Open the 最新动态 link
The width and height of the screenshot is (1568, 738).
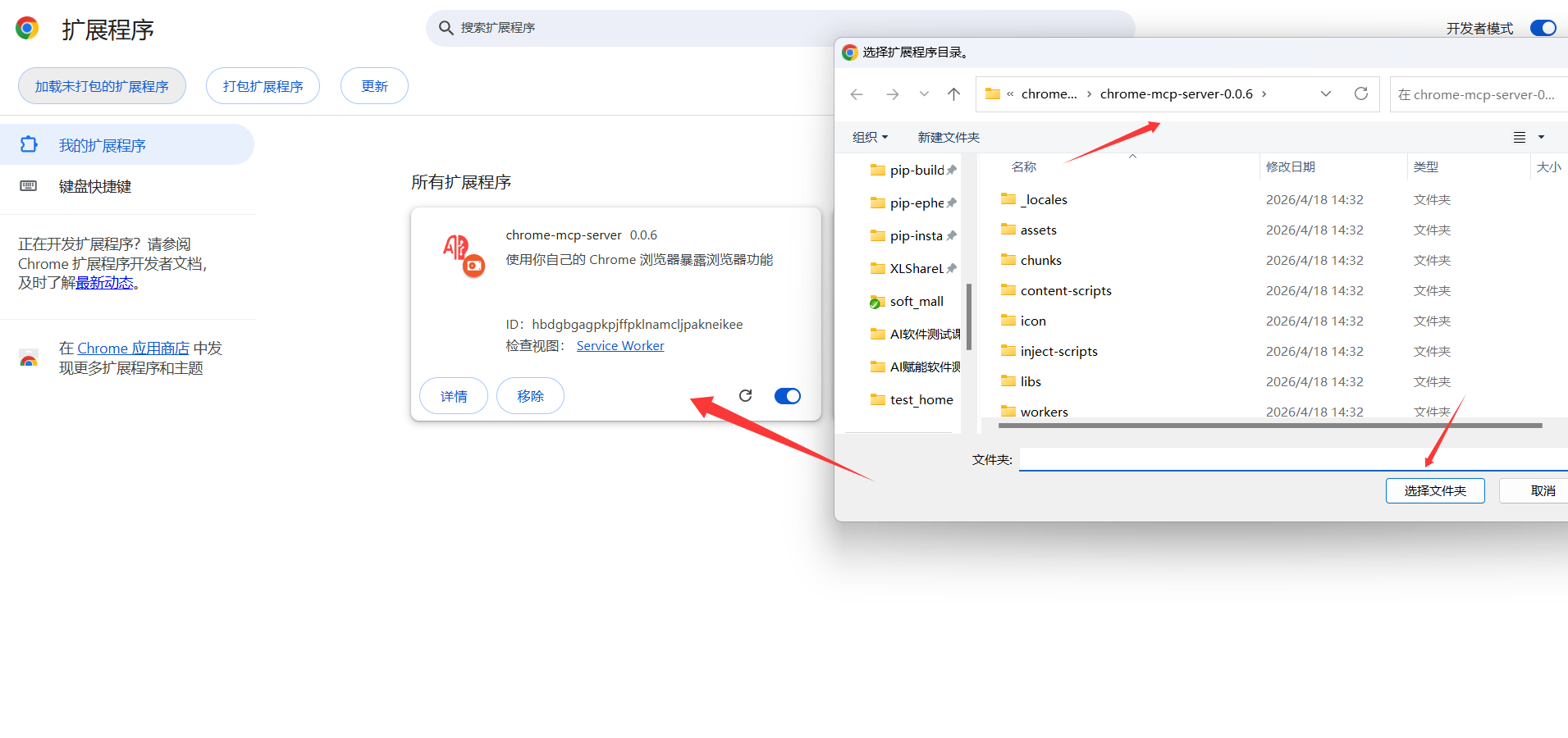[x=104, y=283]
